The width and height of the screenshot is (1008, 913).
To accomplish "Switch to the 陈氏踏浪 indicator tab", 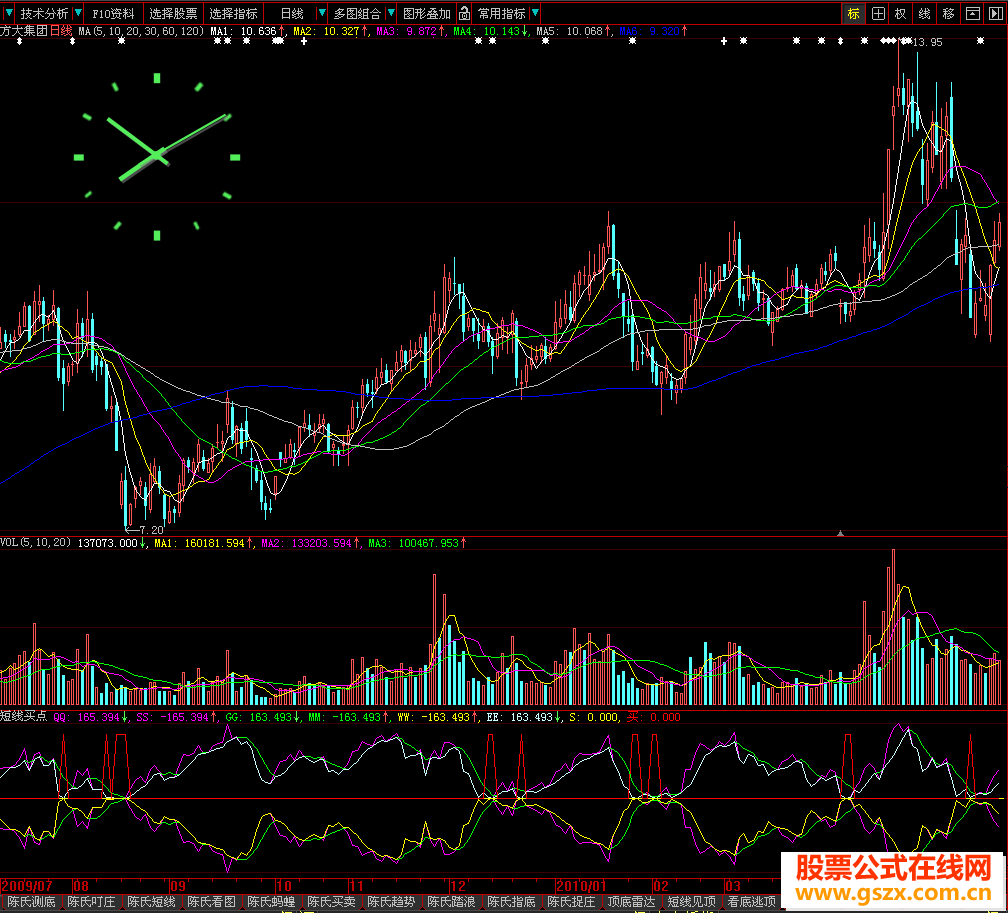I will (451, 902).
